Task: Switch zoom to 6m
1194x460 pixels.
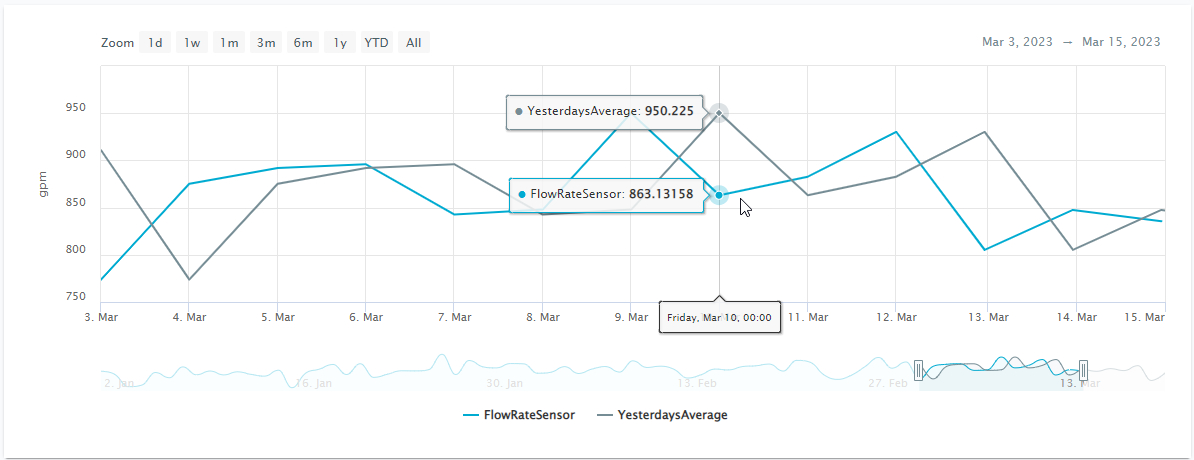Action: (302, 43)
